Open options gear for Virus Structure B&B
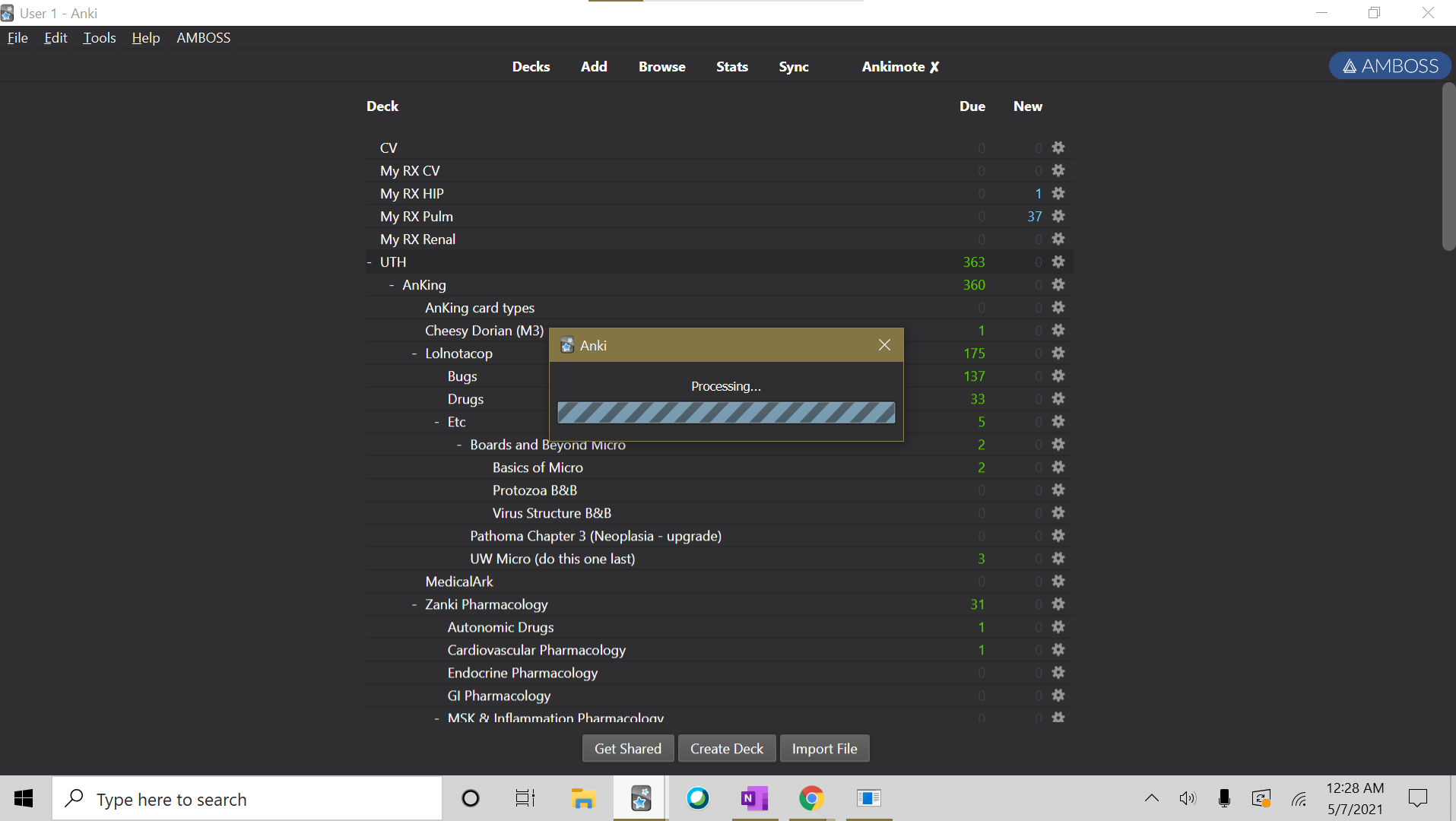1456x821 pixels. [1058, 512]
